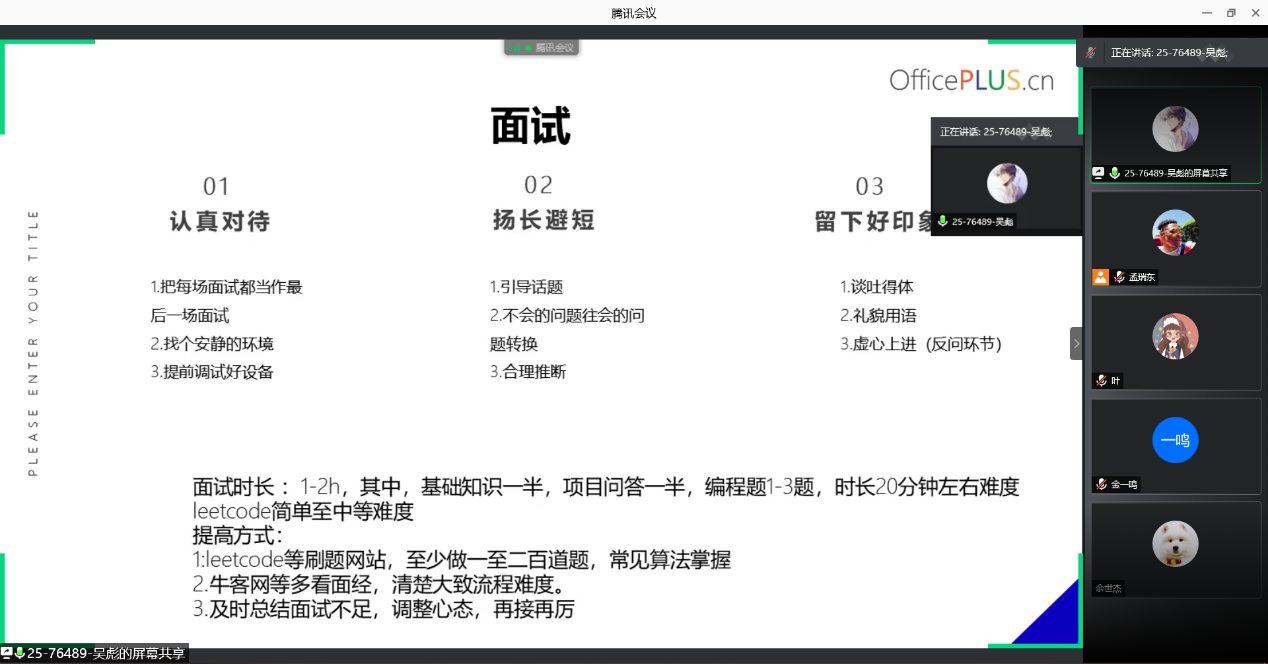The image size is (1268, 664).
Task: Click the muted microphone icon beside 正在讲话
Action: (x=1091, y=52)
